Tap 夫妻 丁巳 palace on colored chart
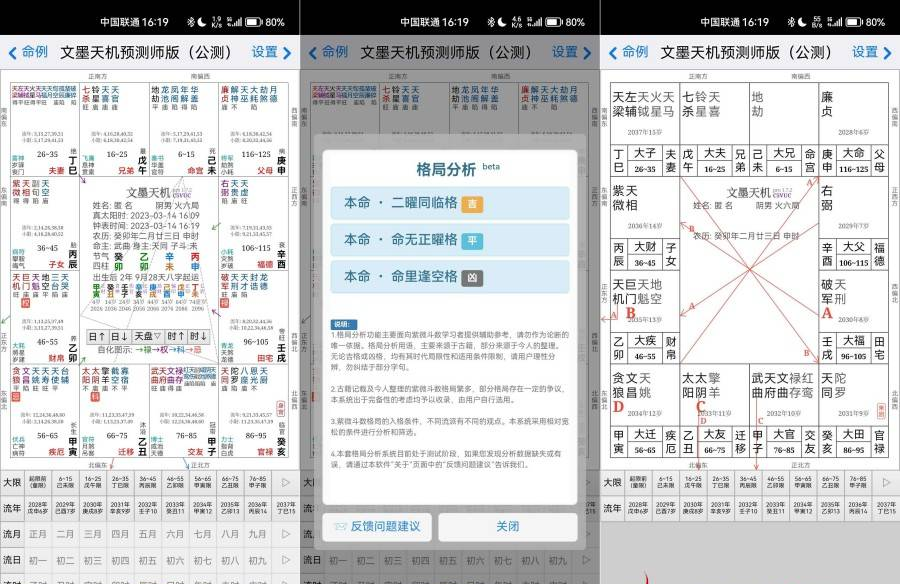The image size is (900, 584). (x=44, y=130)
